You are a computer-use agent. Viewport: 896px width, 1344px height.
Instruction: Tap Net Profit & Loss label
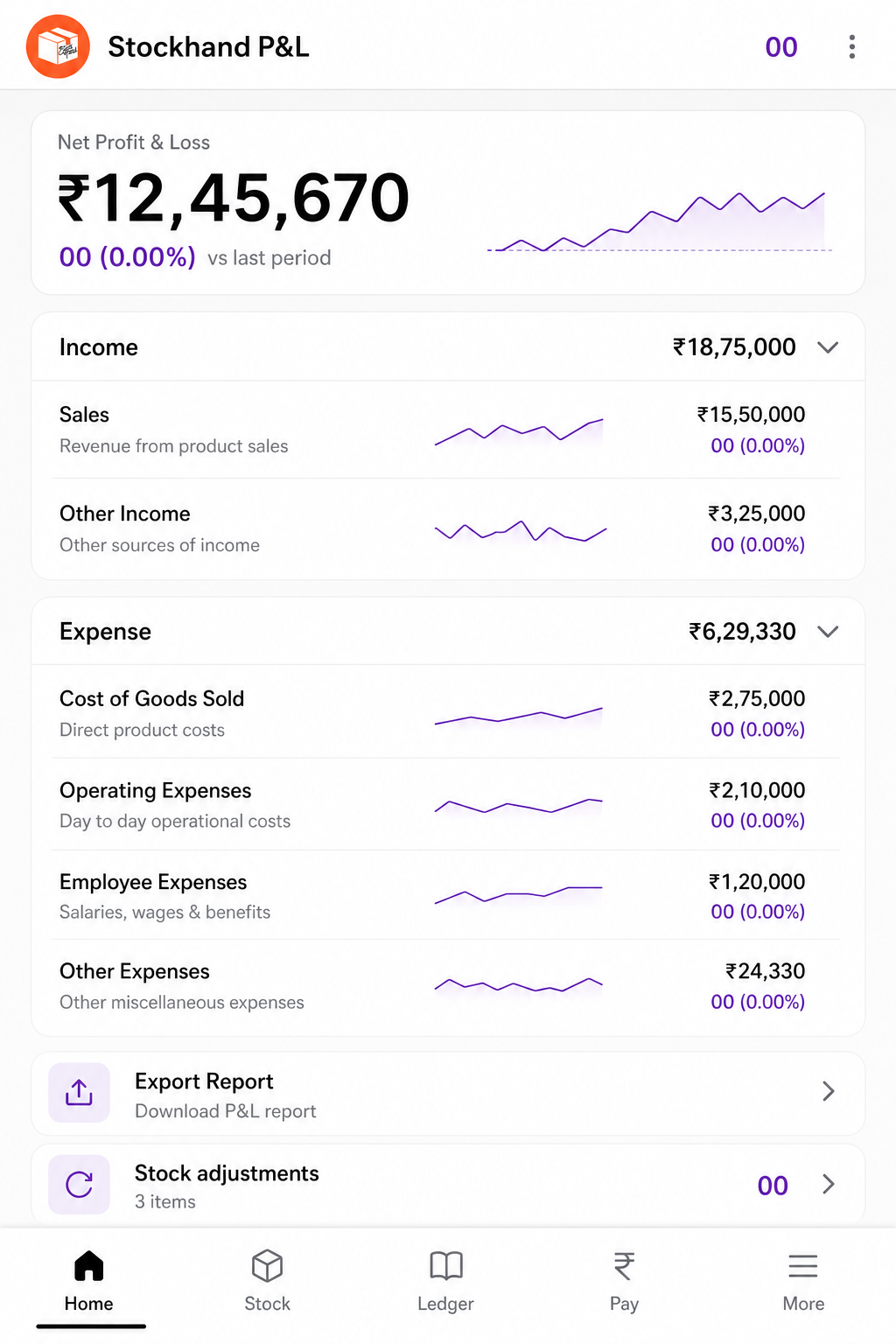point(134,143)
